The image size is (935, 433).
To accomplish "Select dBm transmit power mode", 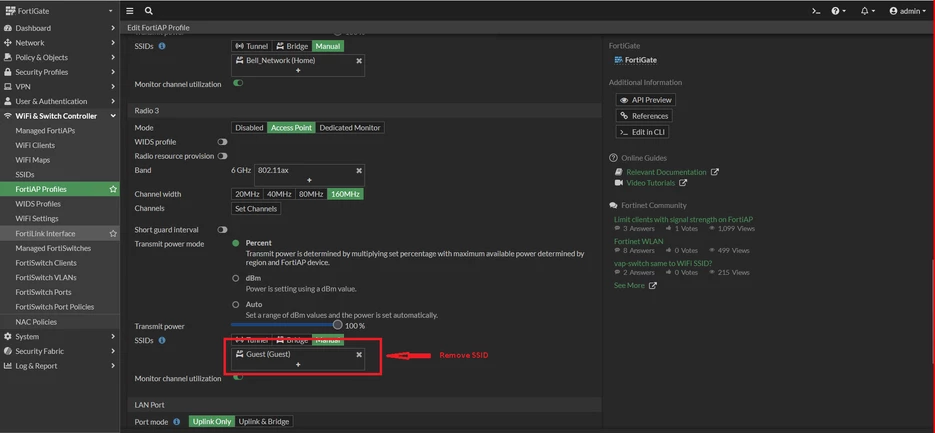I will click(236, 279).
